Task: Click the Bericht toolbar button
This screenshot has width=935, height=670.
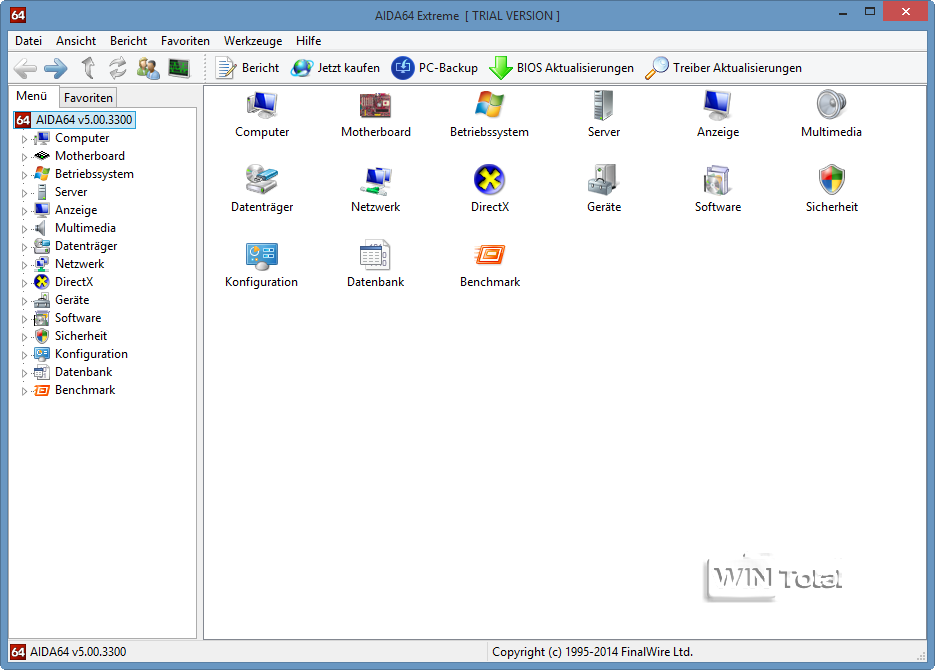Action: [248, 68]
